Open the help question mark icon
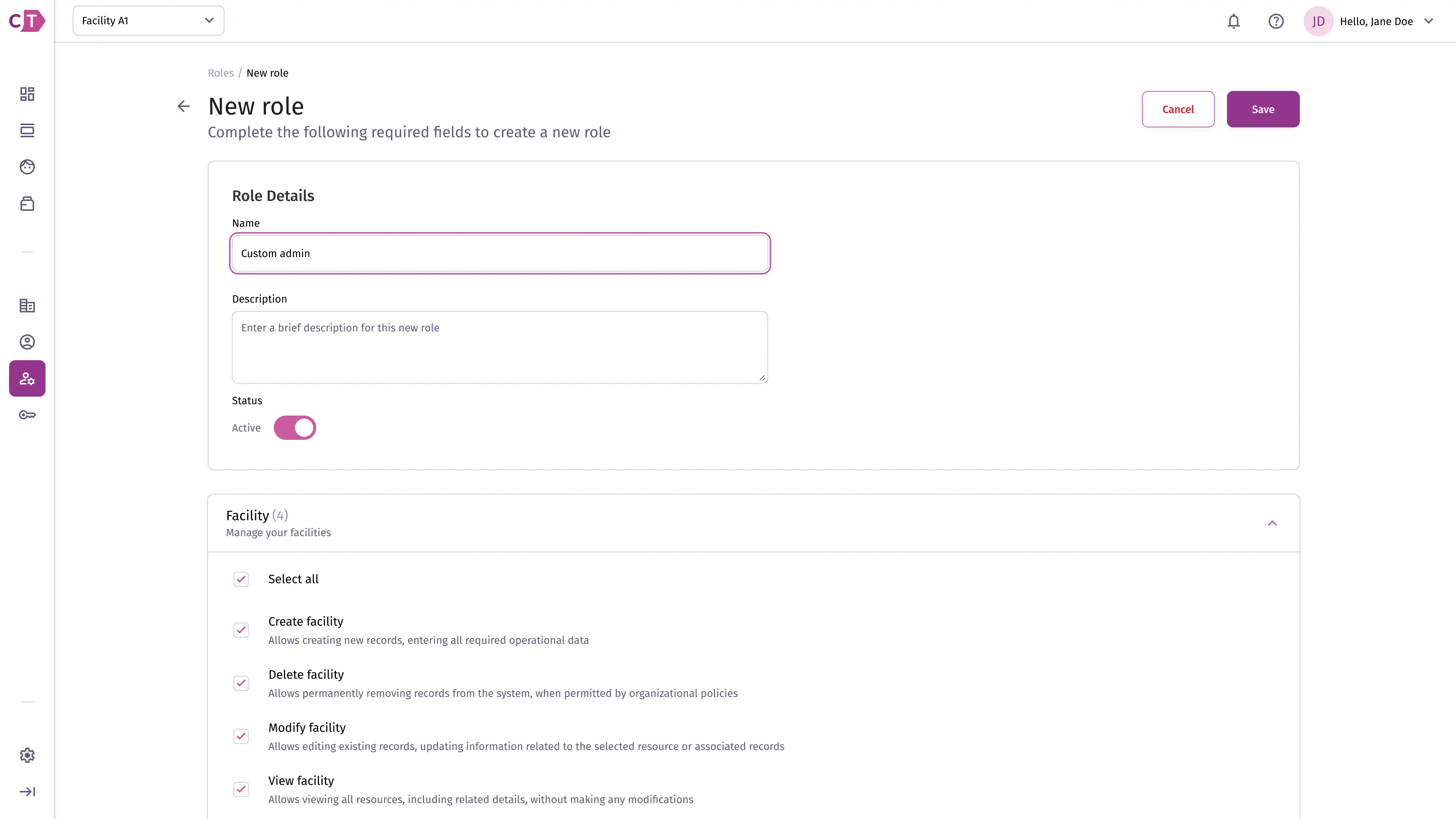The width and height of the screenshot is (1456, 819). (1276, 22)
